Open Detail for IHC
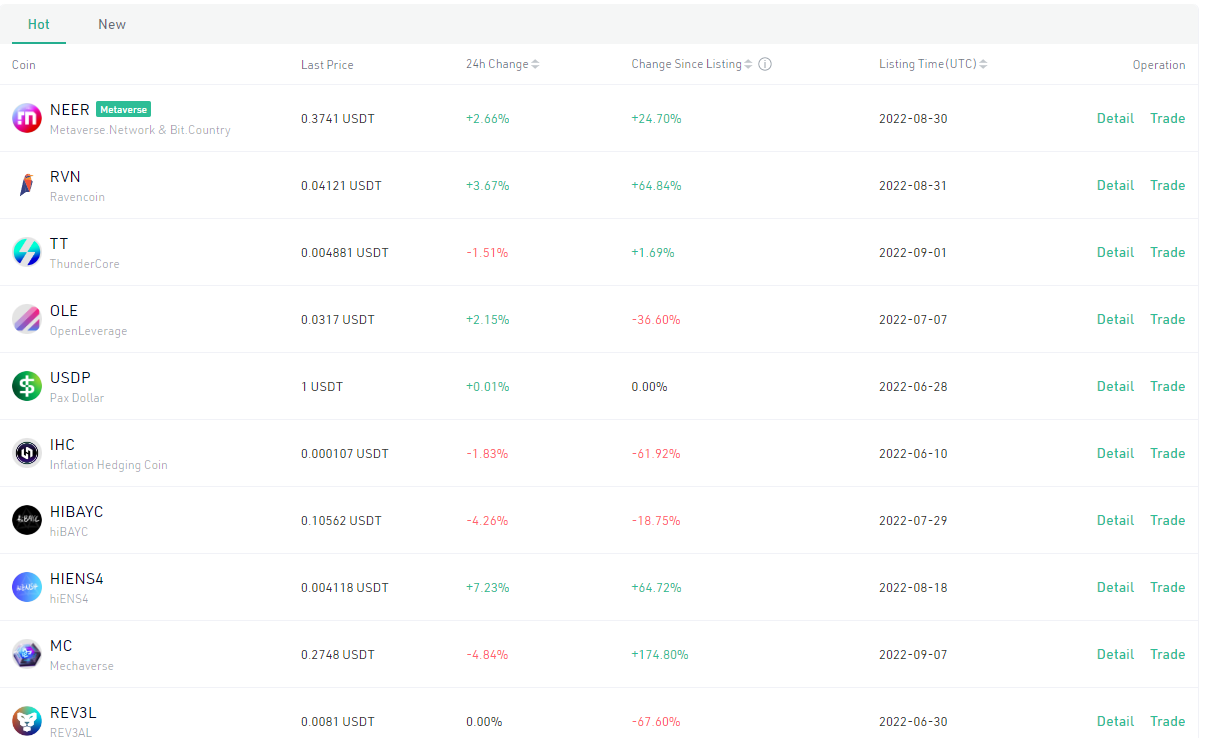This screenshot has height=738, width=1228. [1115, 453]
